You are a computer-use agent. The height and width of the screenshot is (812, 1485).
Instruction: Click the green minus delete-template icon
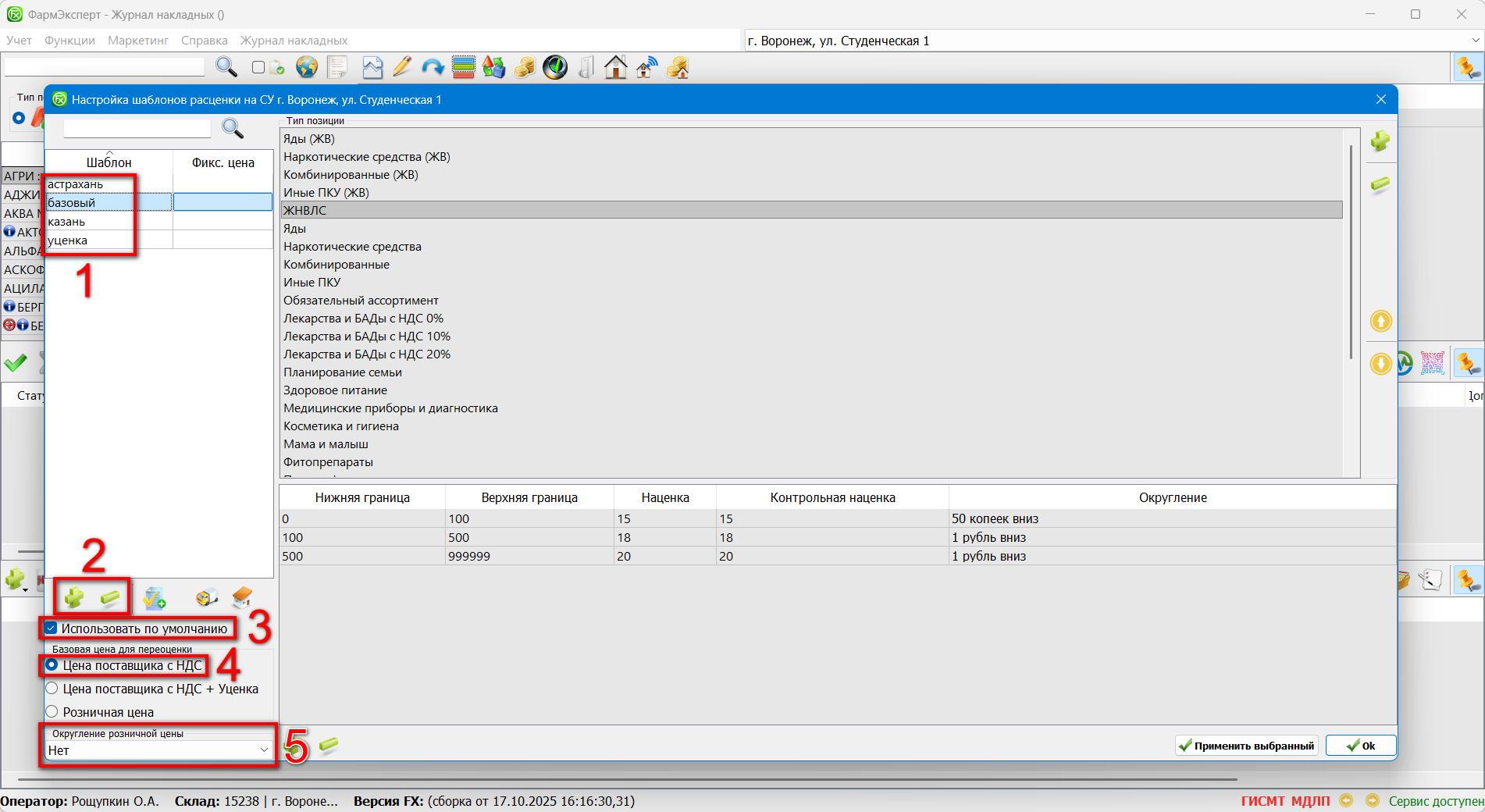[110, 598]
